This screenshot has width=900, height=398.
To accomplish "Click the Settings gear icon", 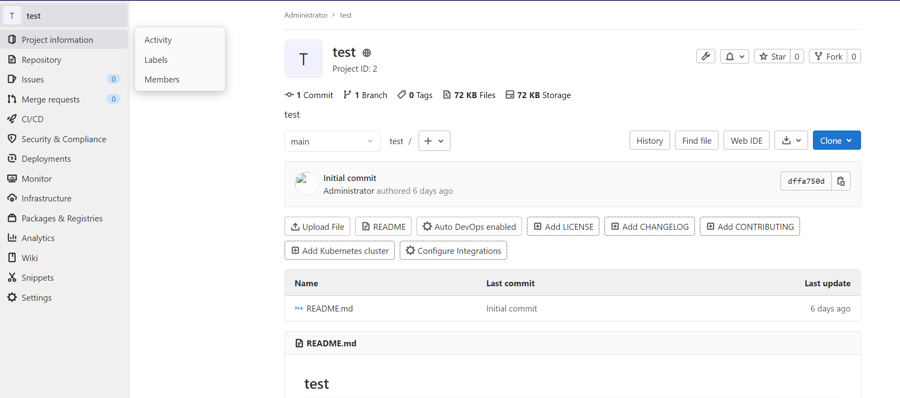I will click(11, 297).
